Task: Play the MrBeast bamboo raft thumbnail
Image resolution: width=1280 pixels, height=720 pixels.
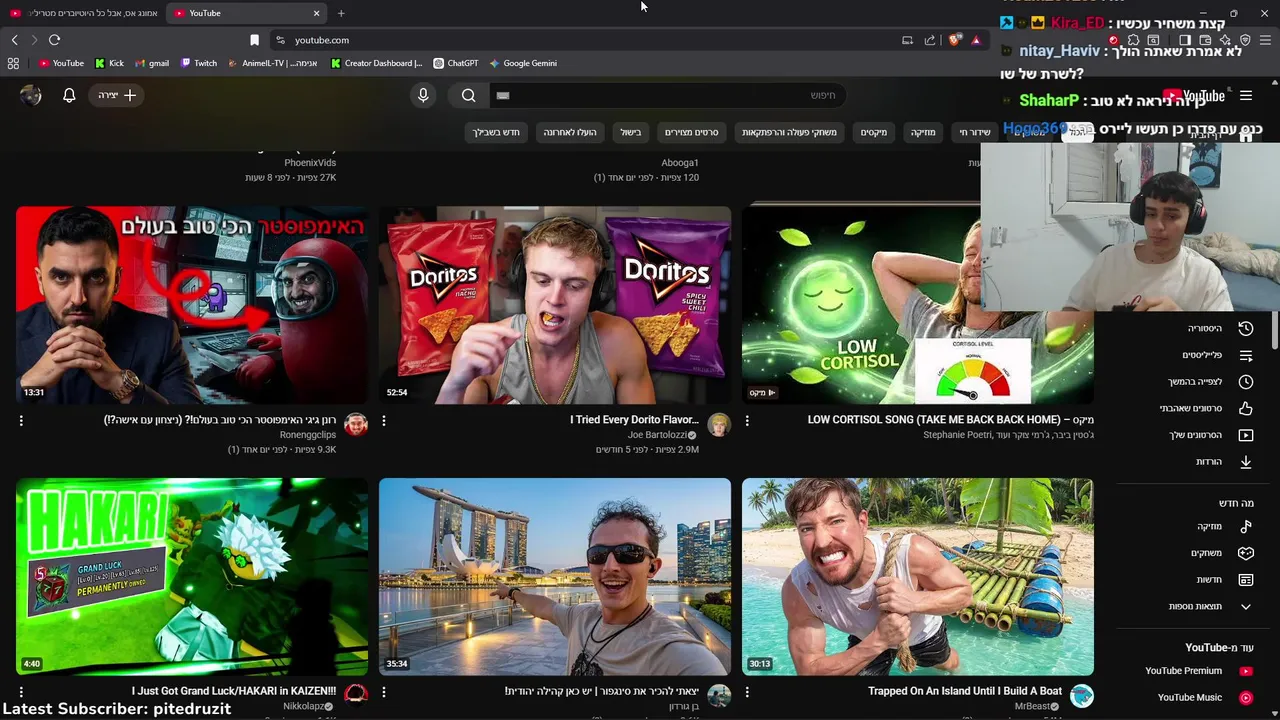Action: point(918,576)
